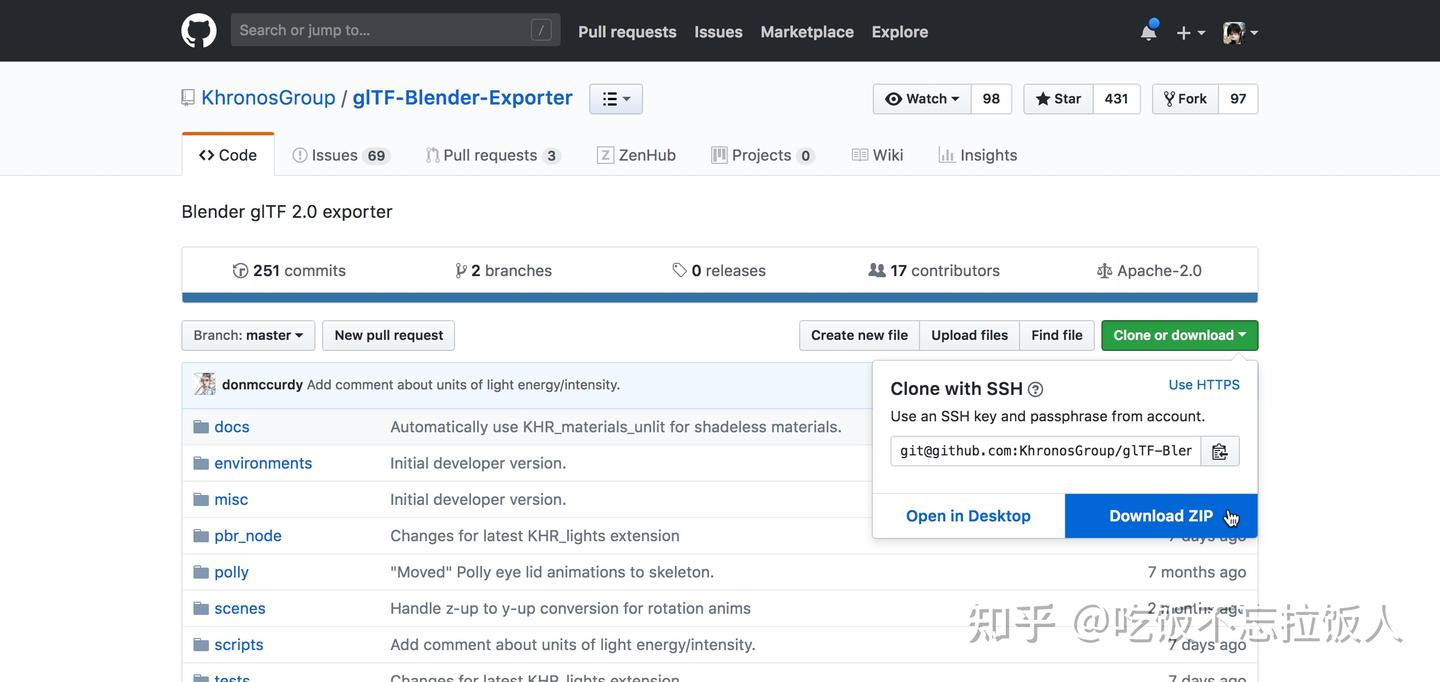This screenshot has height=682, width=1440.
Task: Open polly eye lid animations commit
Action: click(552, 572)
